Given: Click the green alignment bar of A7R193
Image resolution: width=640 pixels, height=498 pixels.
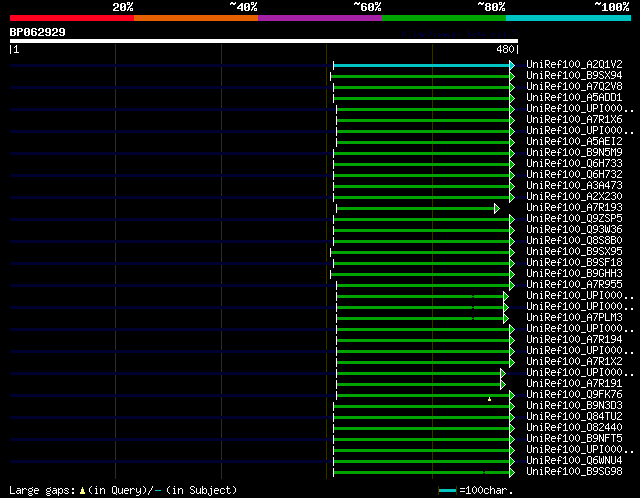Looking at the screenshot, I should point(416,209).
